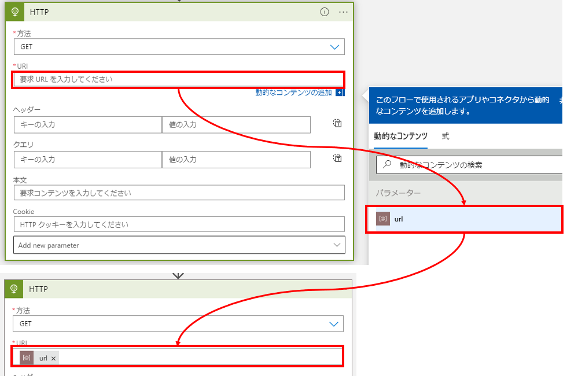The width and height of the screenshot is (568, 376).
Task: Expand the upper 方法 GET dropdown
Action: (179, 47)
